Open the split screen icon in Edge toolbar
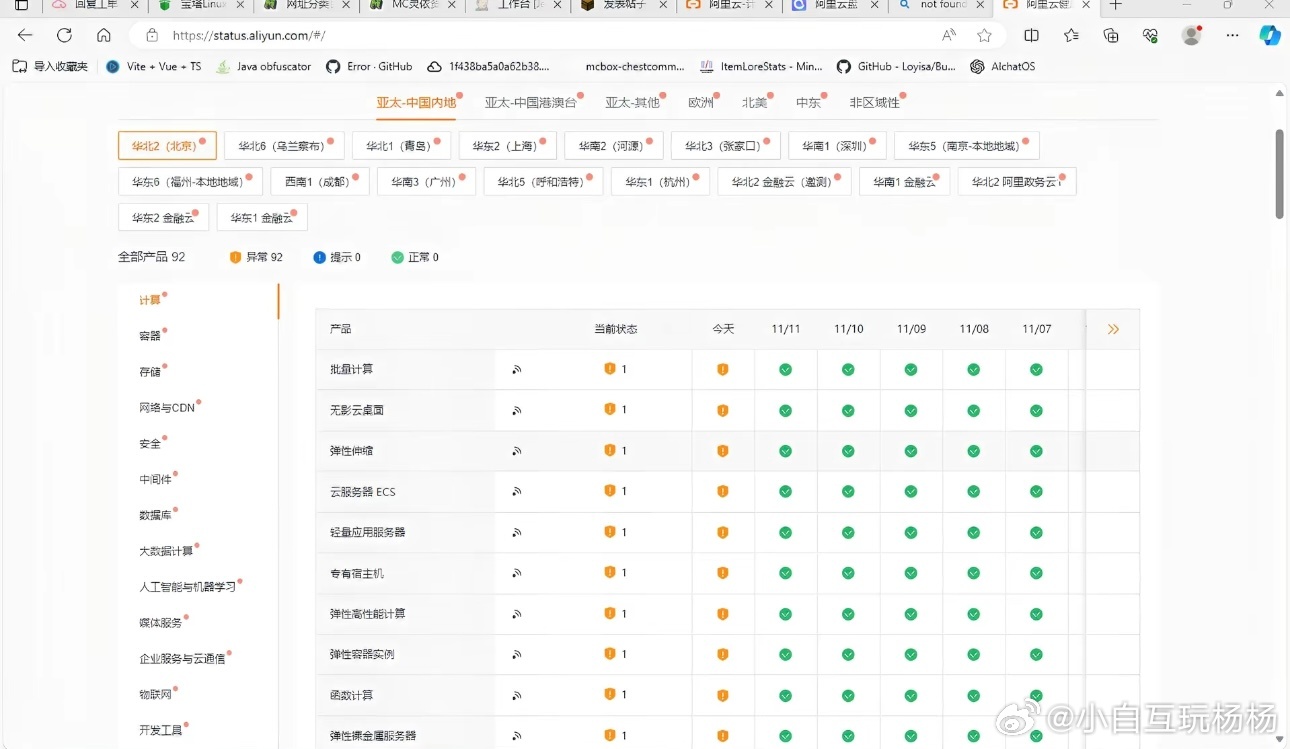 (x=1031, y=35)
